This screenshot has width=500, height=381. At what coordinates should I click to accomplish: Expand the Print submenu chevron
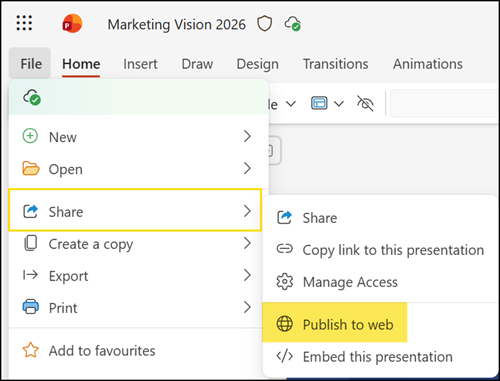coord(247,307)
